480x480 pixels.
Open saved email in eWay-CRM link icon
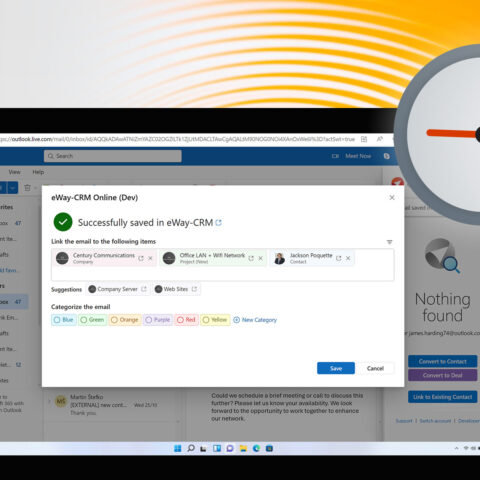tap(219, 223)
